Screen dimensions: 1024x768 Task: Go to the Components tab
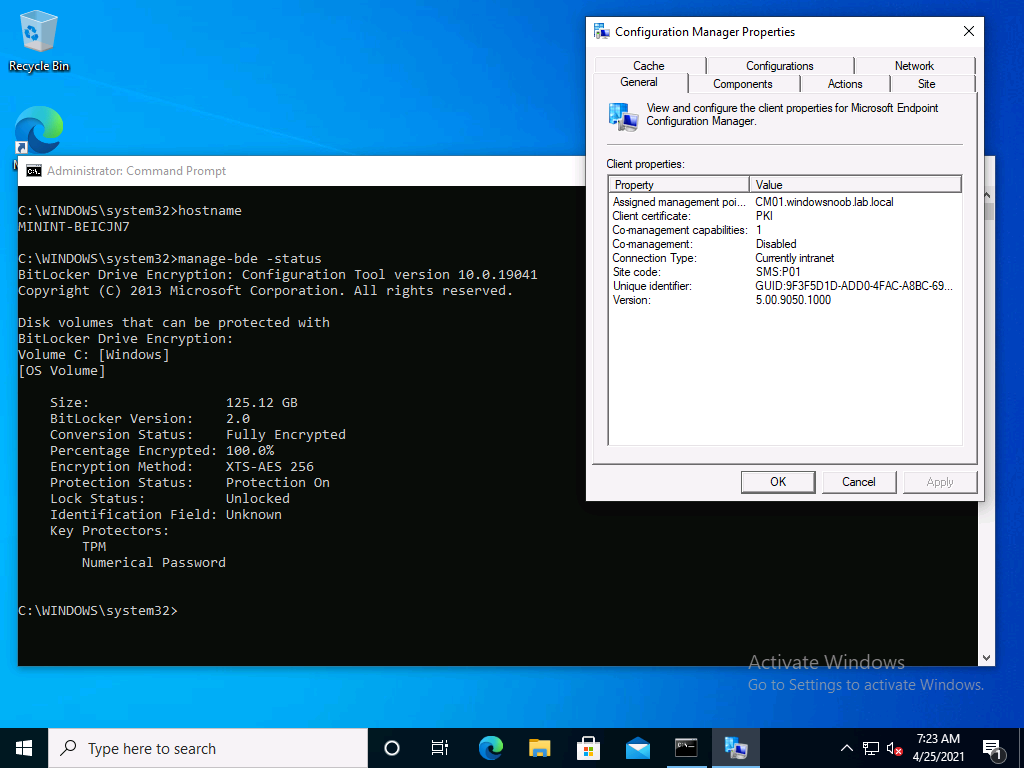click(x=743, y=84)
